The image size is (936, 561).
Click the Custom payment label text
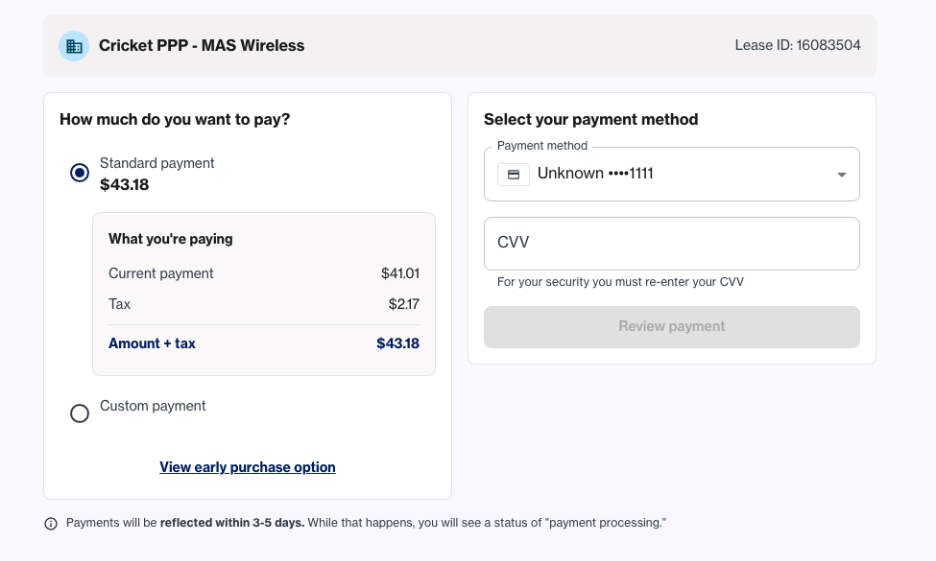153,406
